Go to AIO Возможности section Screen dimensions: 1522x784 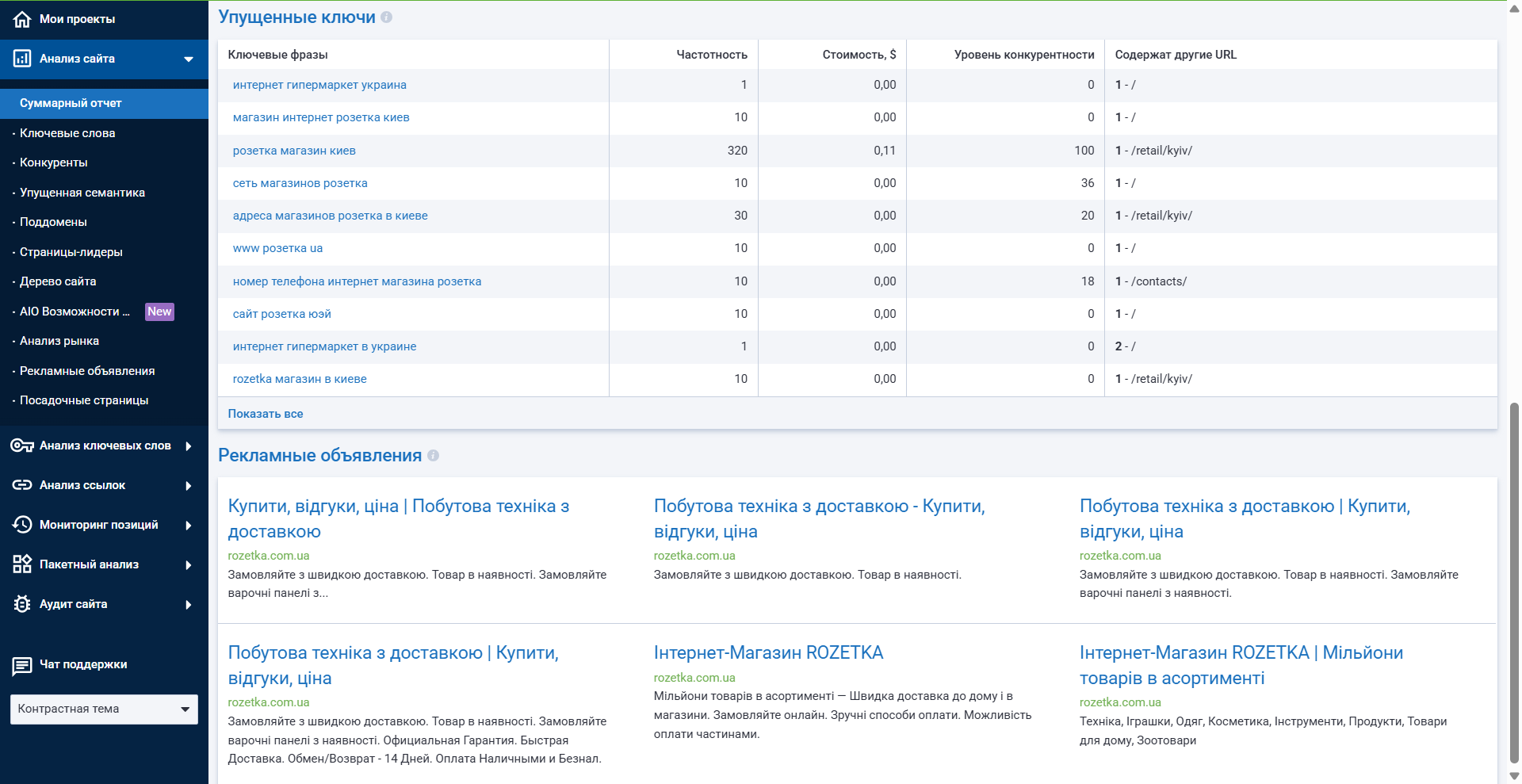click(75, 312)
